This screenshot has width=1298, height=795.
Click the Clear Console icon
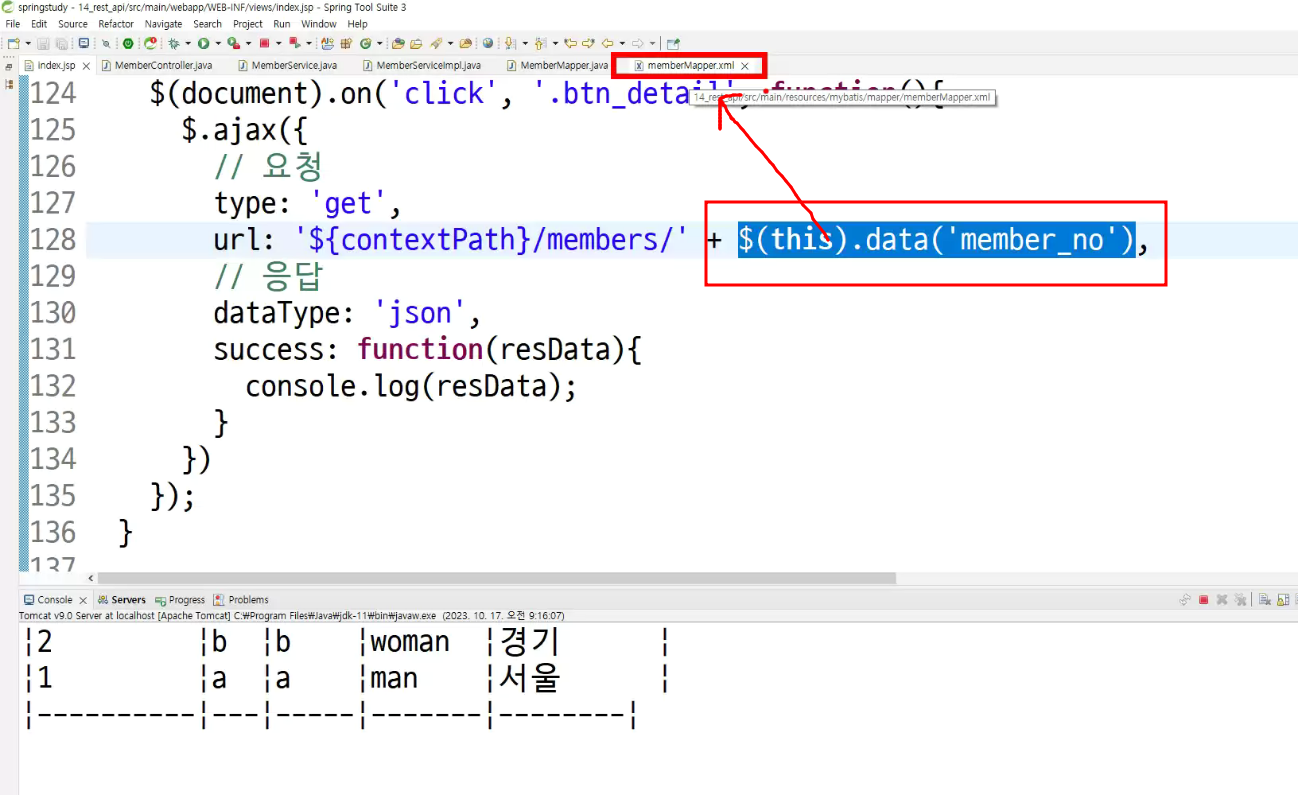(x=1264, y=600)
